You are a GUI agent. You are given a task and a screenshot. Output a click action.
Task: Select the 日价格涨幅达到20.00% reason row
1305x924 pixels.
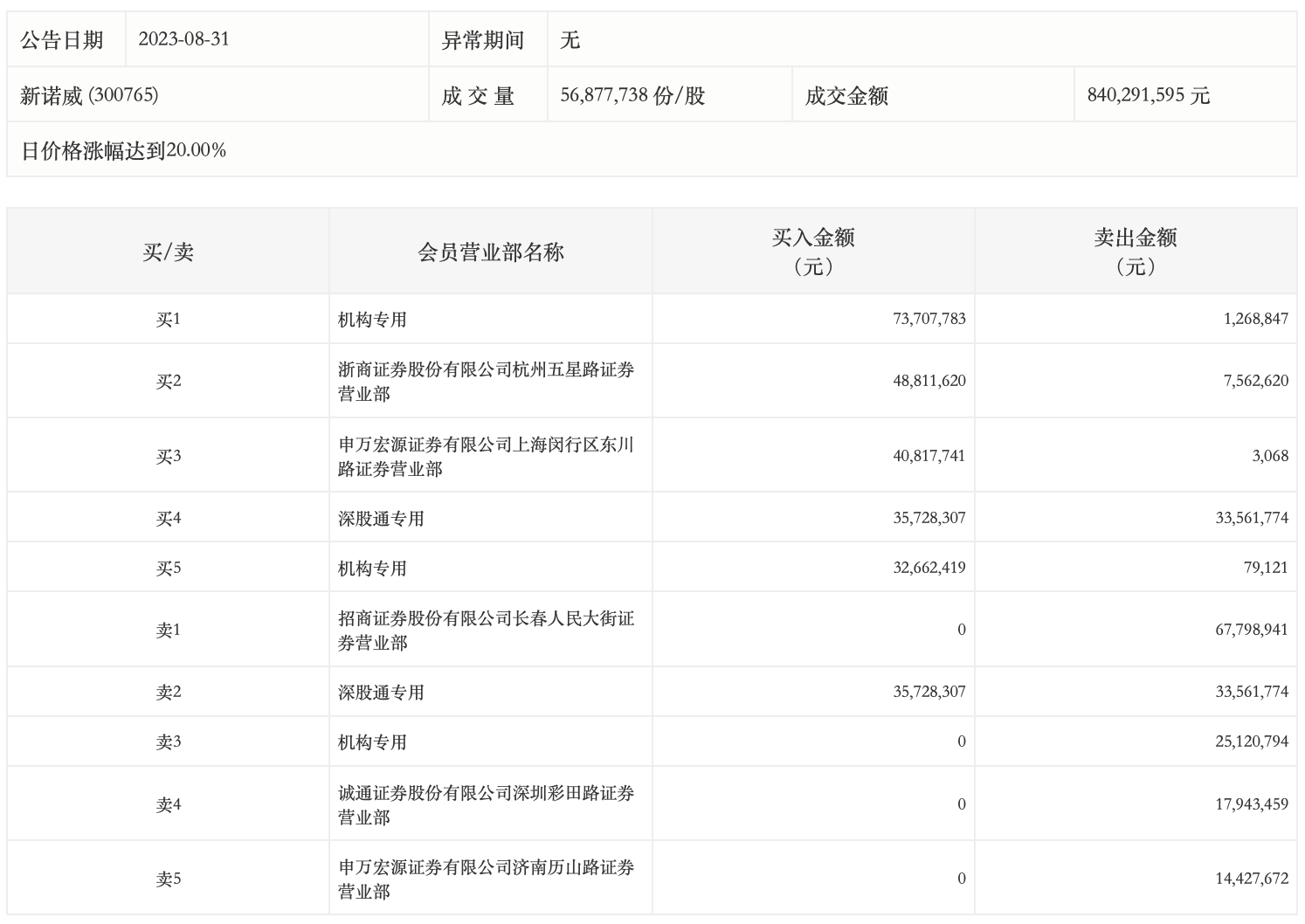point(123,150)
